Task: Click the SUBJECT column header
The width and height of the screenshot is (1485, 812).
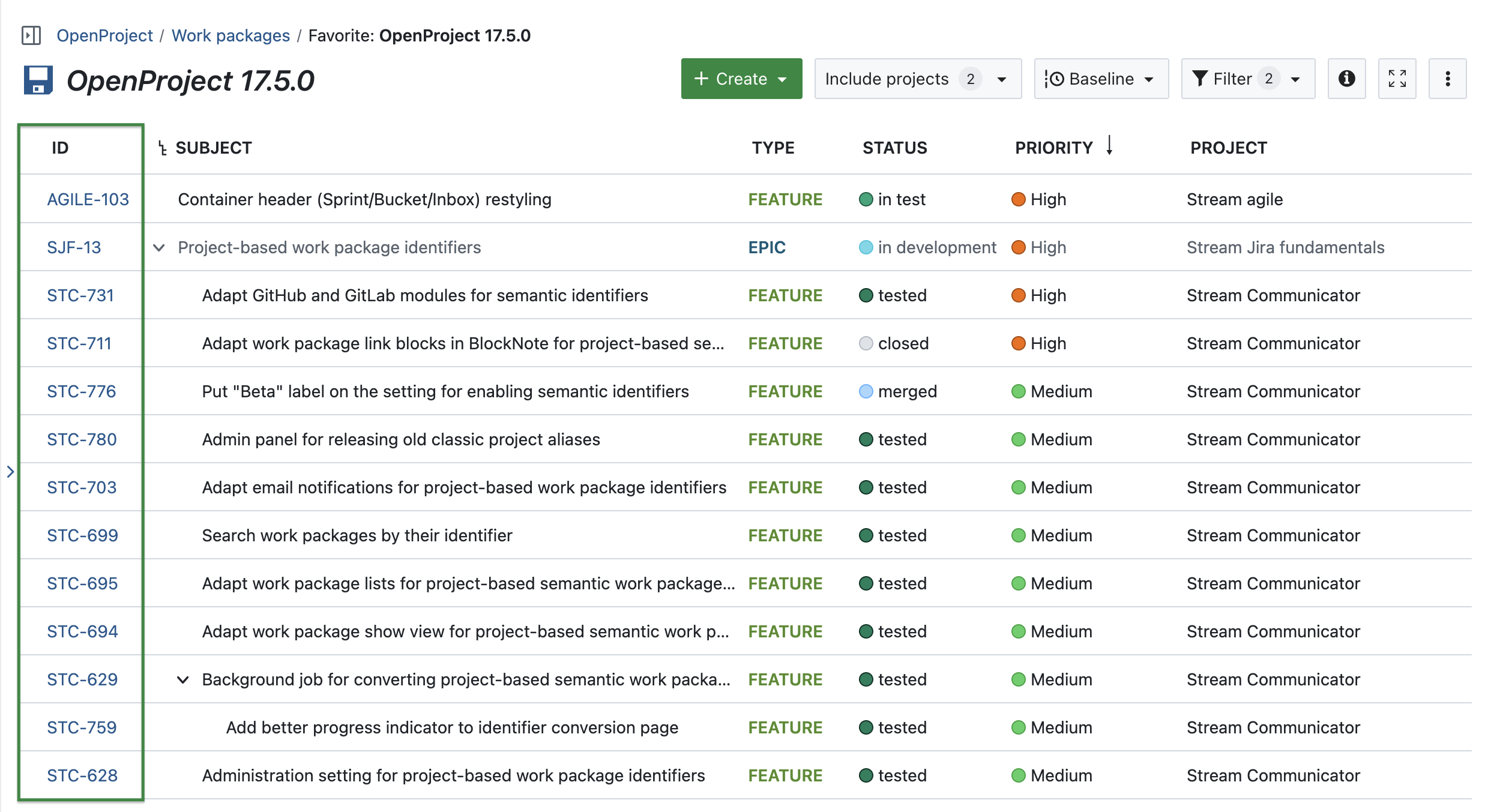Action: (214, 148)
